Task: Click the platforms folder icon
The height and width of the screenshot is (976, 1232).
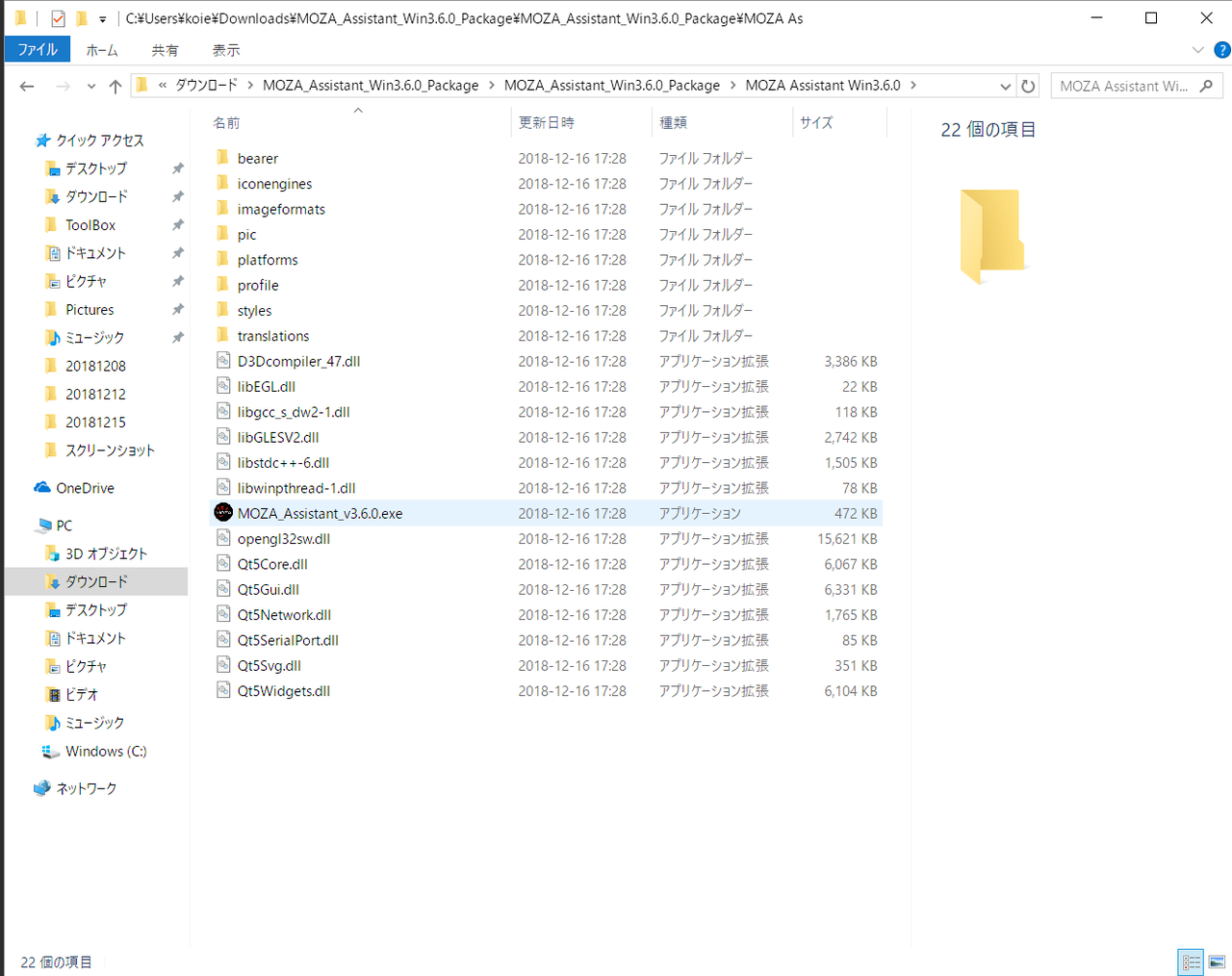Action: click(x=223, y=259)
